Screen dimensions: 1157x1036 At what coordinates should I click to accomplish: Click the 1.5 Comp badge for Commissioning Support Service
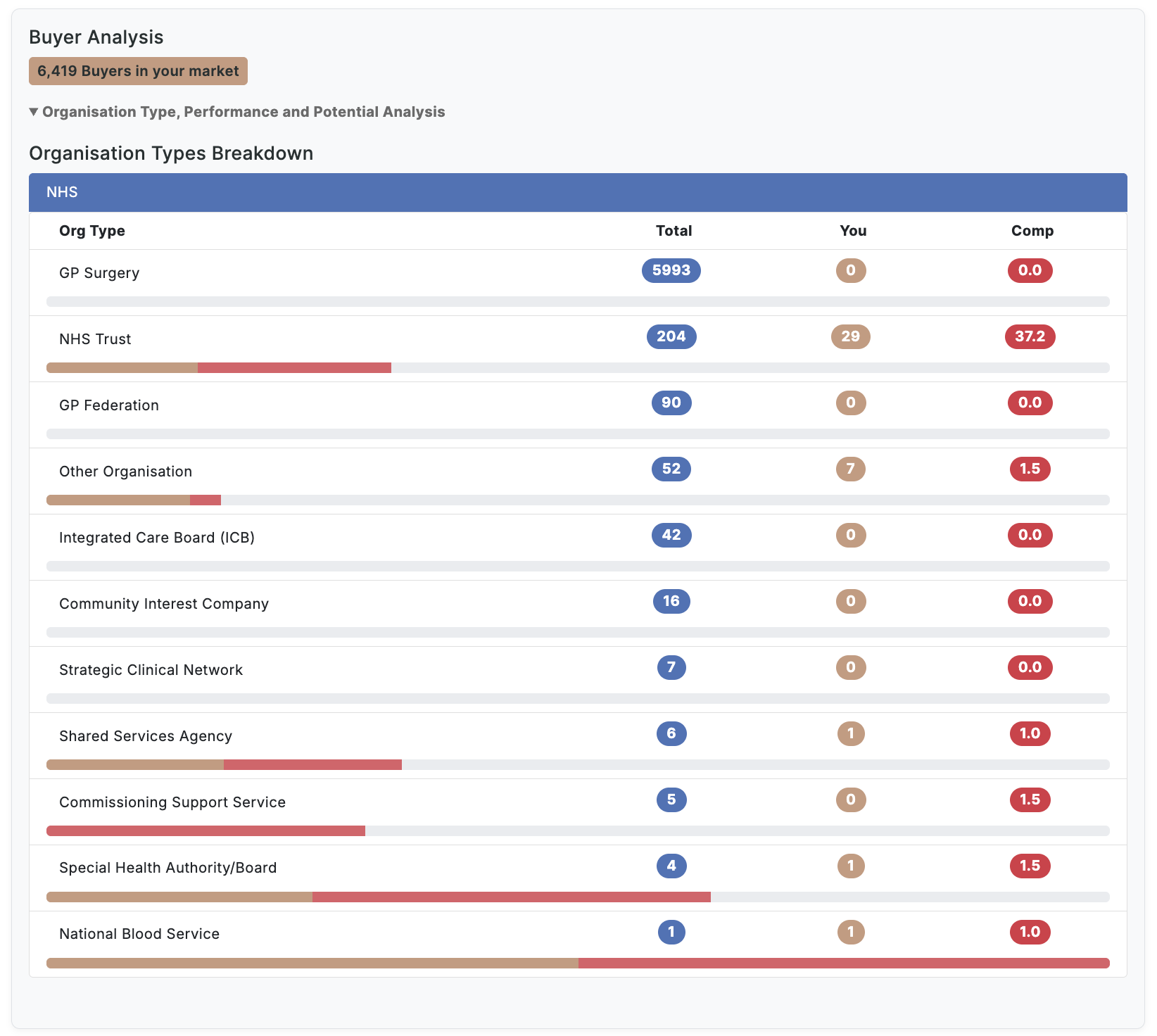point(1030,800)
